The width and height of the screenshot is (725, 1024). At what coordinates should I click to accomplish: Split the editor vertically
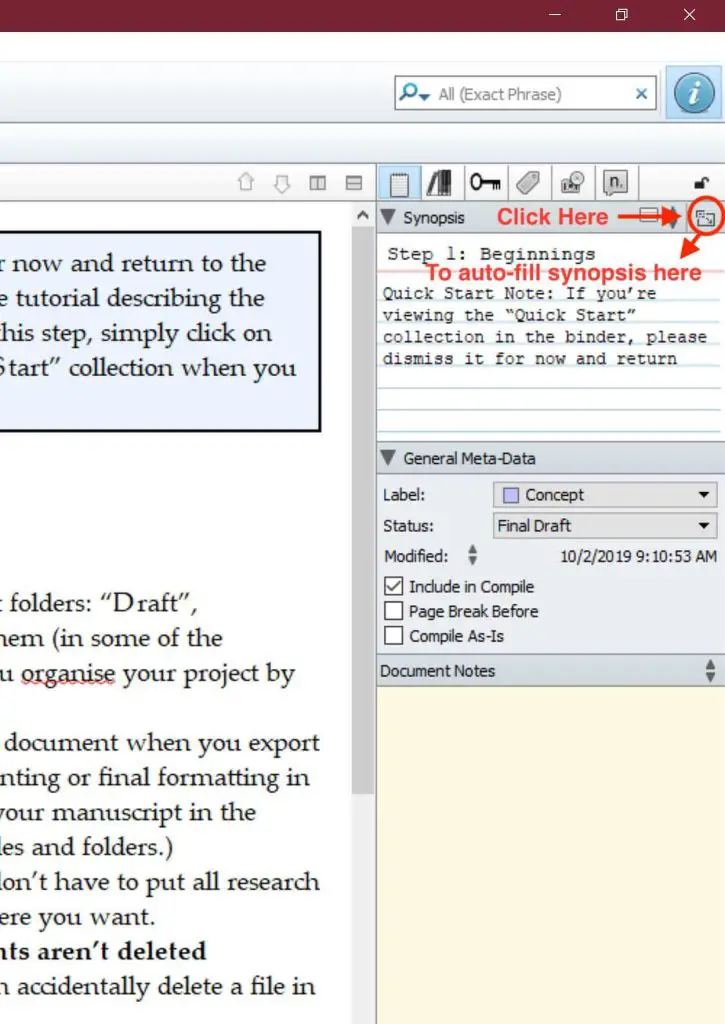click(x=317, y=183)
